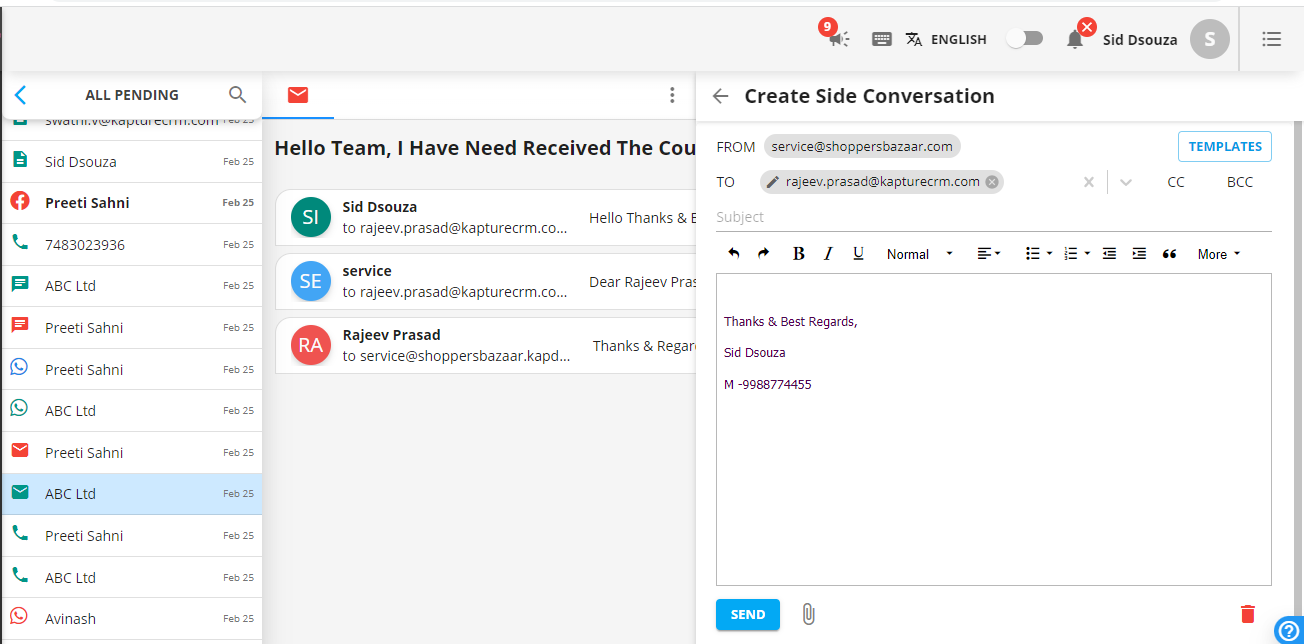Click the RA avatar of Rajeev Prasad
This screenshot has width=1304, height=644.
pos(311,345)
